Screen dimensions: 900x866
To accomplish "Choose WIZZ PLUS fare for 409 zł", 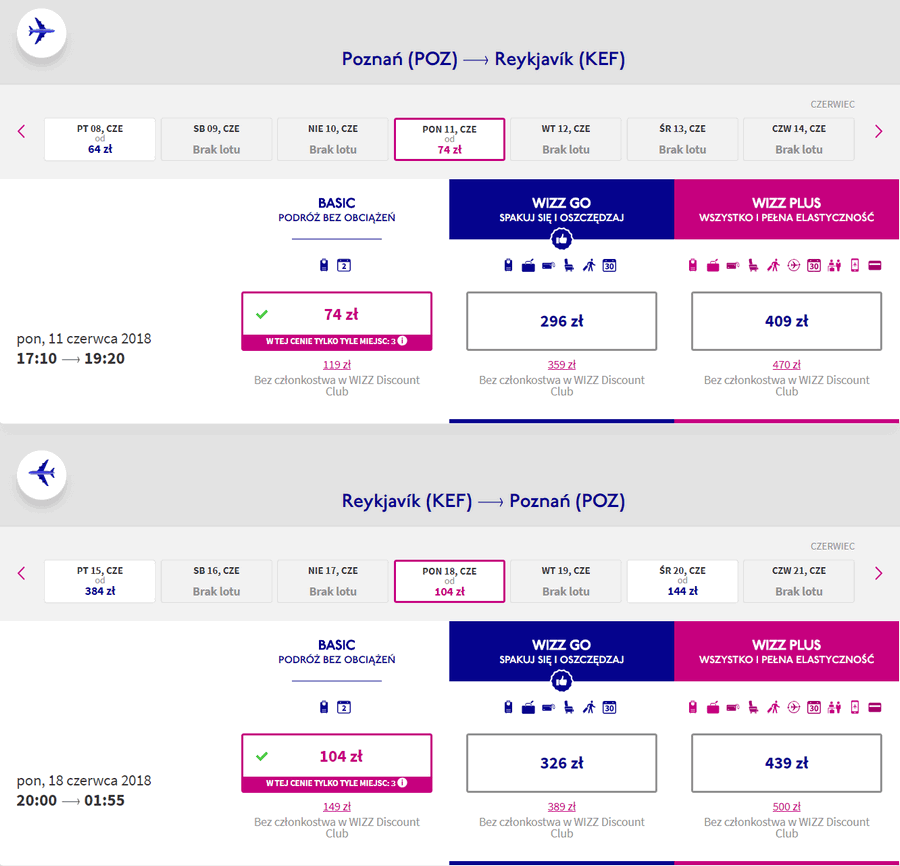I will pyautogui.click(x=786, y=321).
